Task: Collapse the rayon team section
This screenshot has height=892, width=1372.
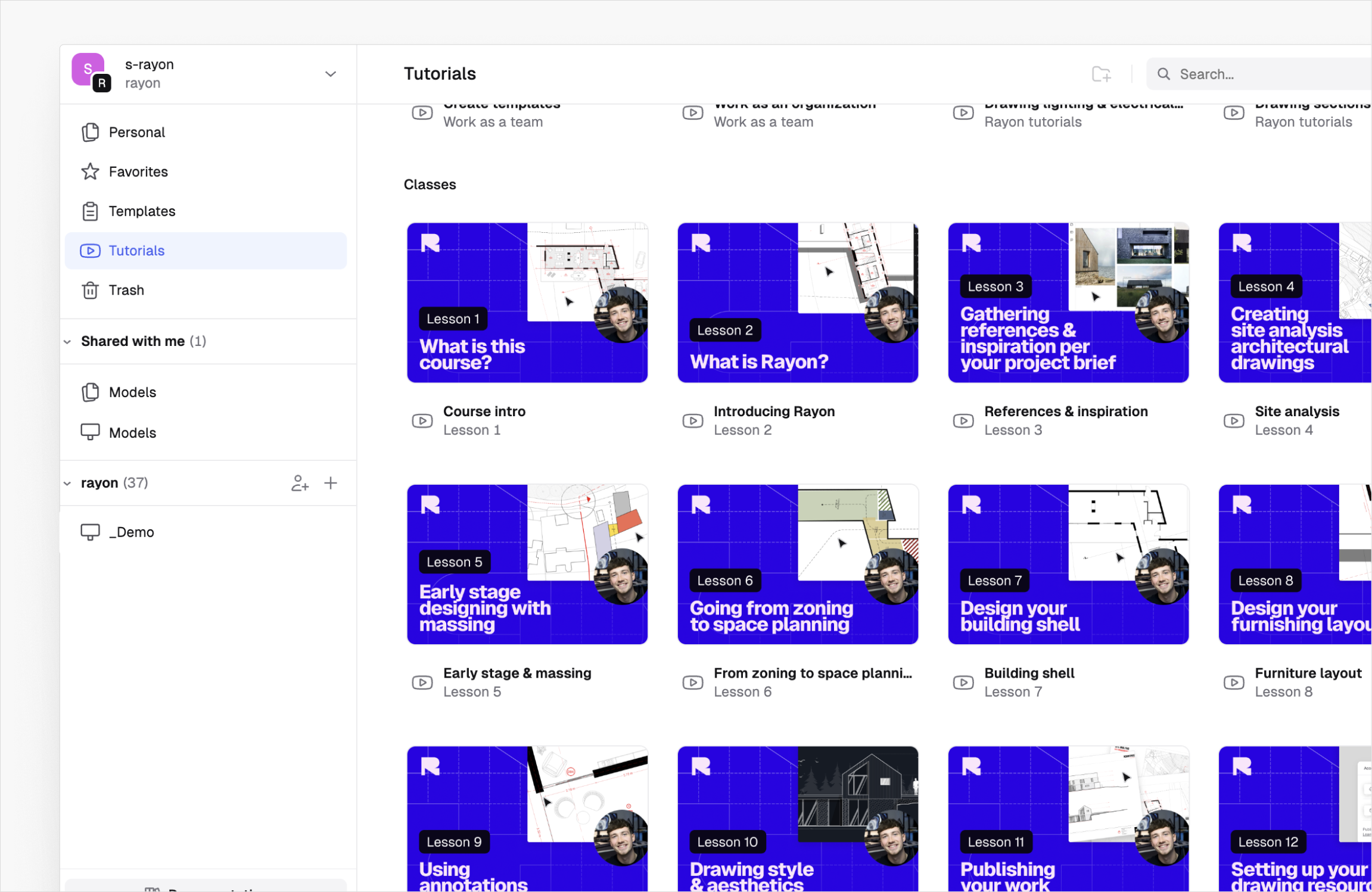Action: click(68, 483)
